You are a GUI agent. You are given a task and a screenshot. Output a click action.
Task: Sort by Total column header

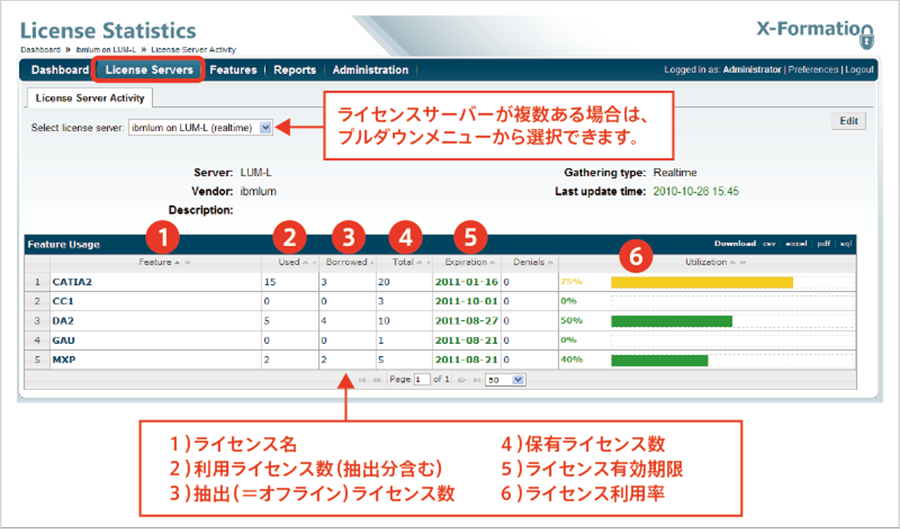pyautogui.click(x=404, y=262)
